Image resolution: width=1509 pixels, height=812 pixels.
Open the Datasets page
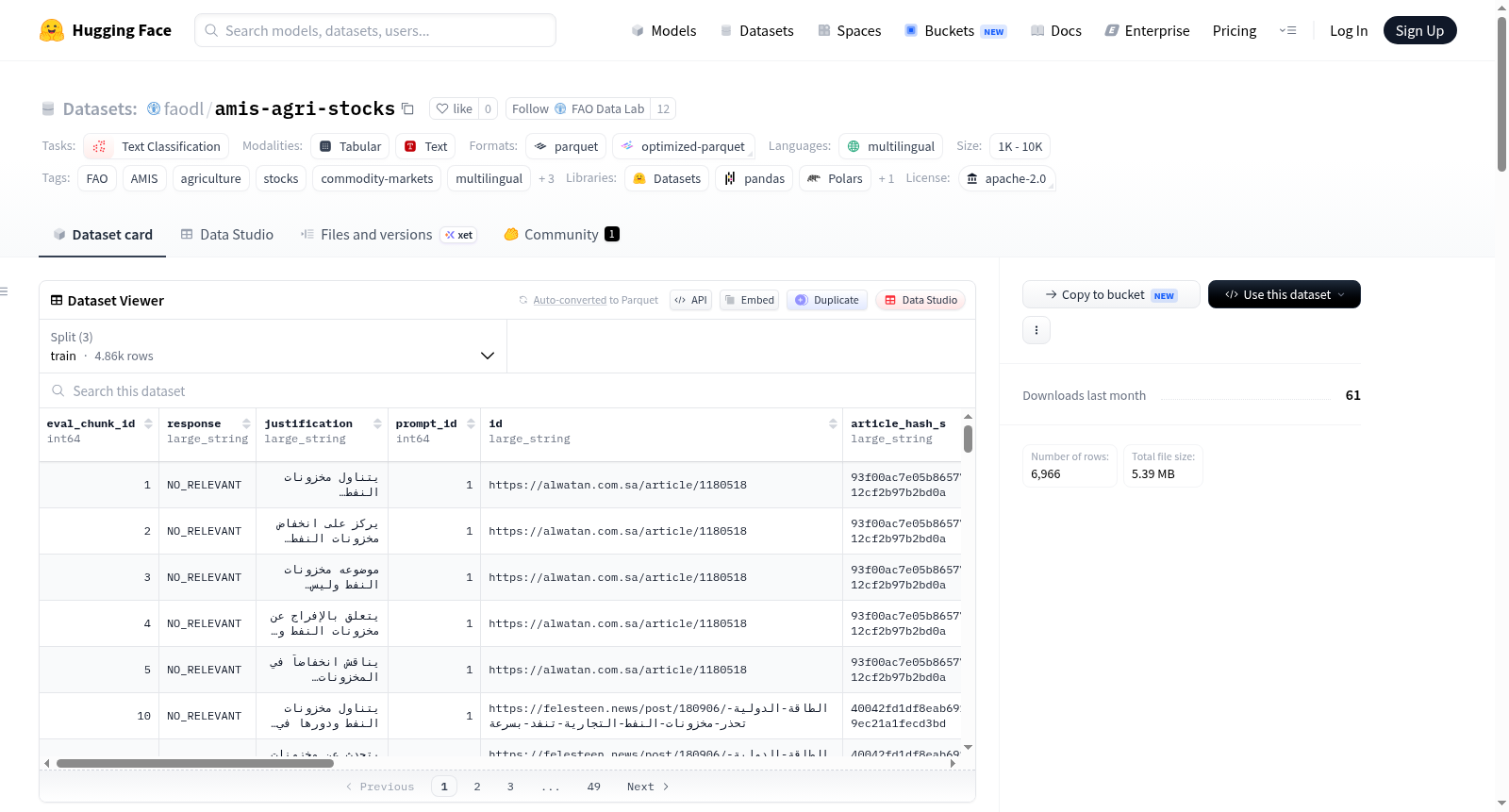click(x=756, y=30)
